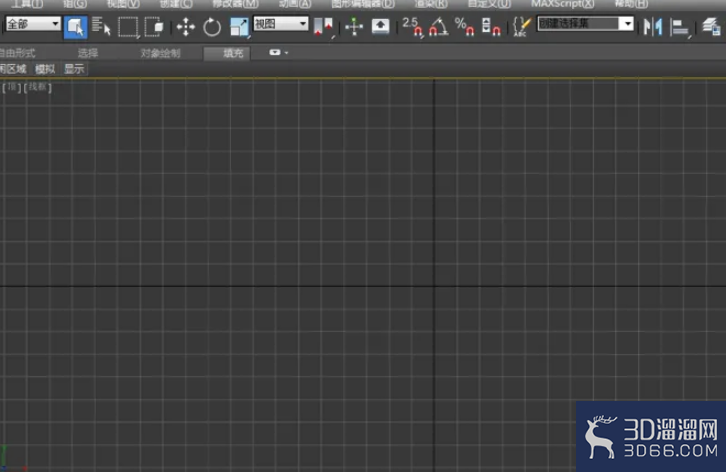The width and height of the screenshot is (726, 472).
Task: Click the Mirror tool icon
Action: (x=653, y=27)
